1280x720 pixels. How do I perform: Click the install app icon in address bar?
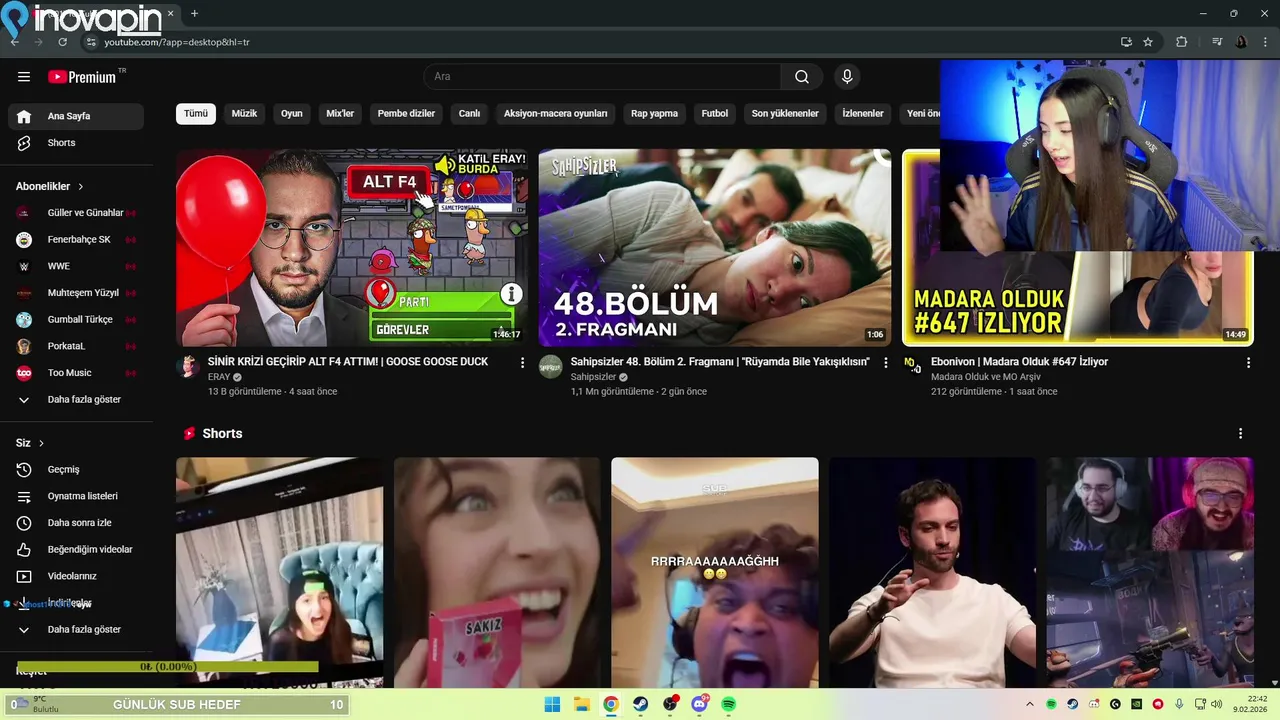click(x=1126, y=42)
